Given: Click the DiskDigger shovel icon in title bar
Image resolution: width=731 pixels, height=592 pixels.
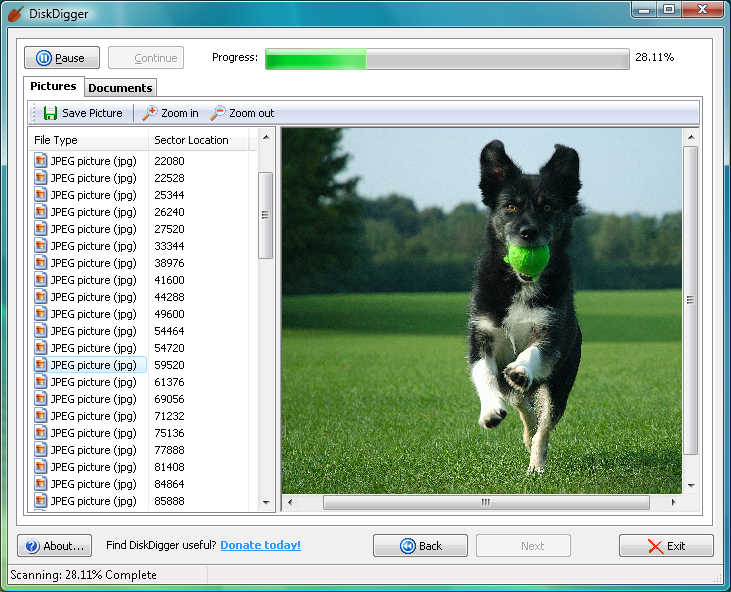Looking at the screenshot, I should click(15, 14).
